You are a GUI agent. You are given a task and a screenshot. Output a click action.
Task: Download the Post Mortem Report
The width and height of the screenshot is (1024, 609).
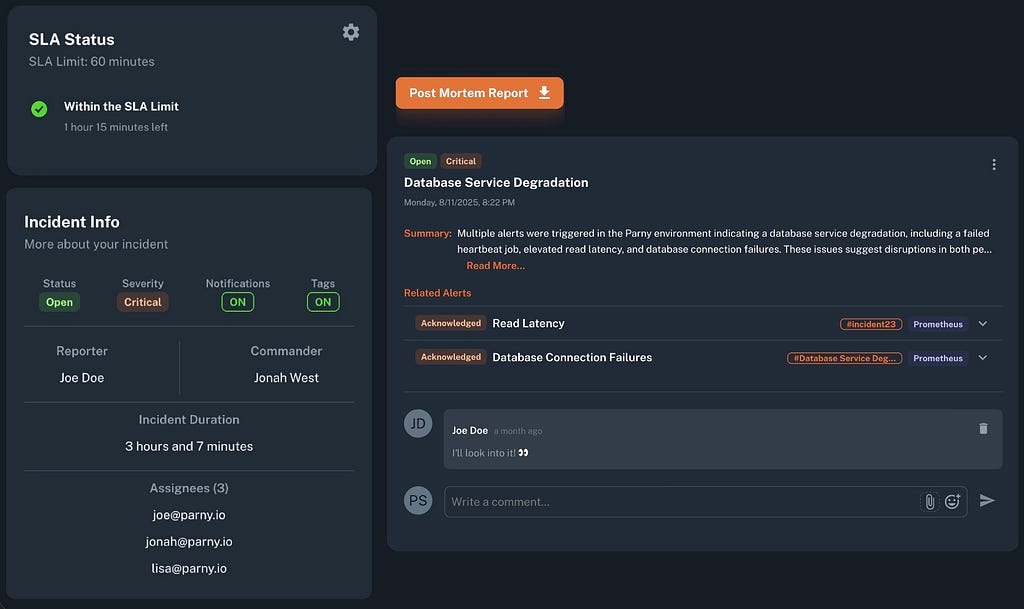click(479, 93)
